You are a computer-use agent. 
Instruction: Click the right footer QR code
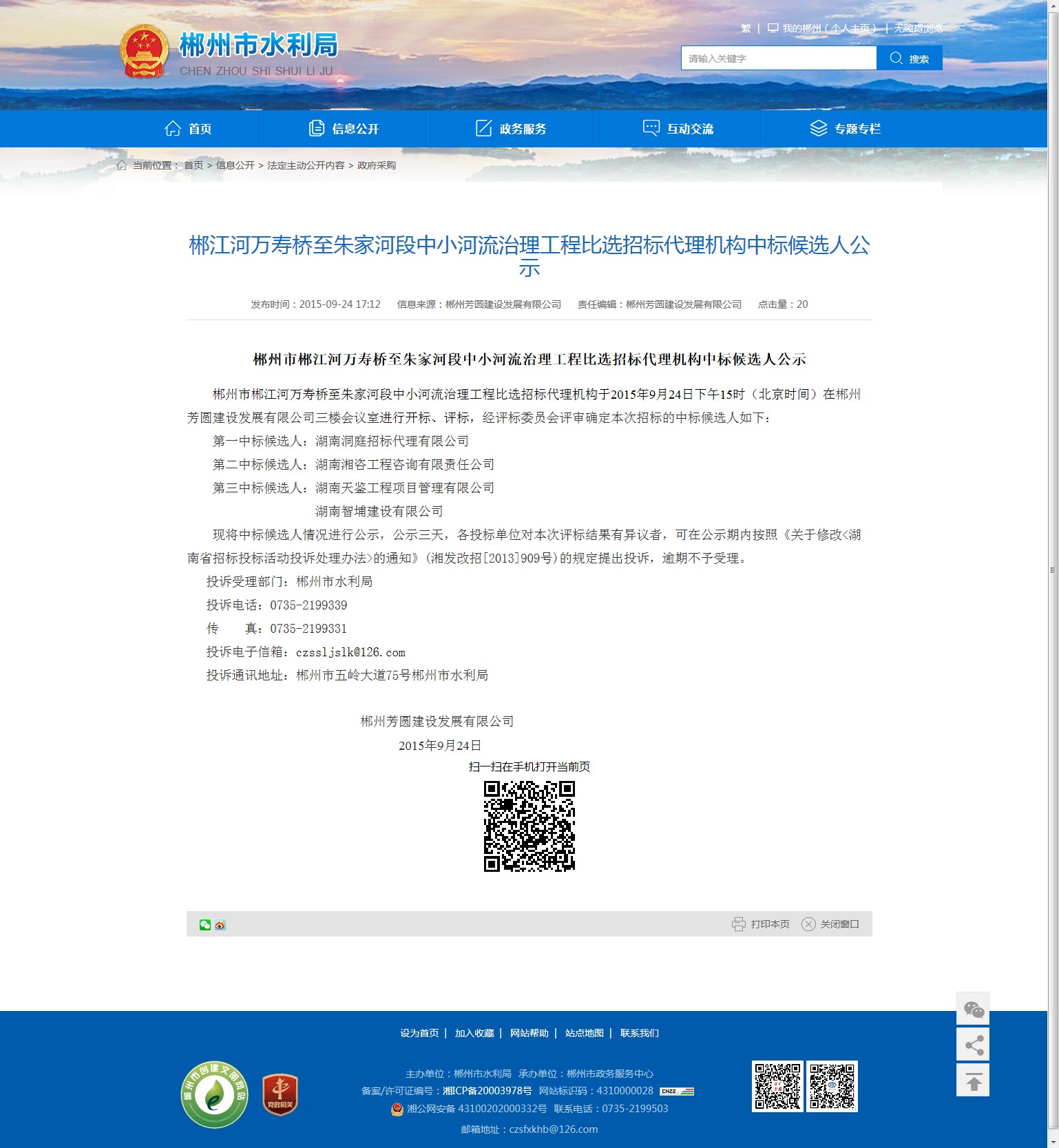832,1086
